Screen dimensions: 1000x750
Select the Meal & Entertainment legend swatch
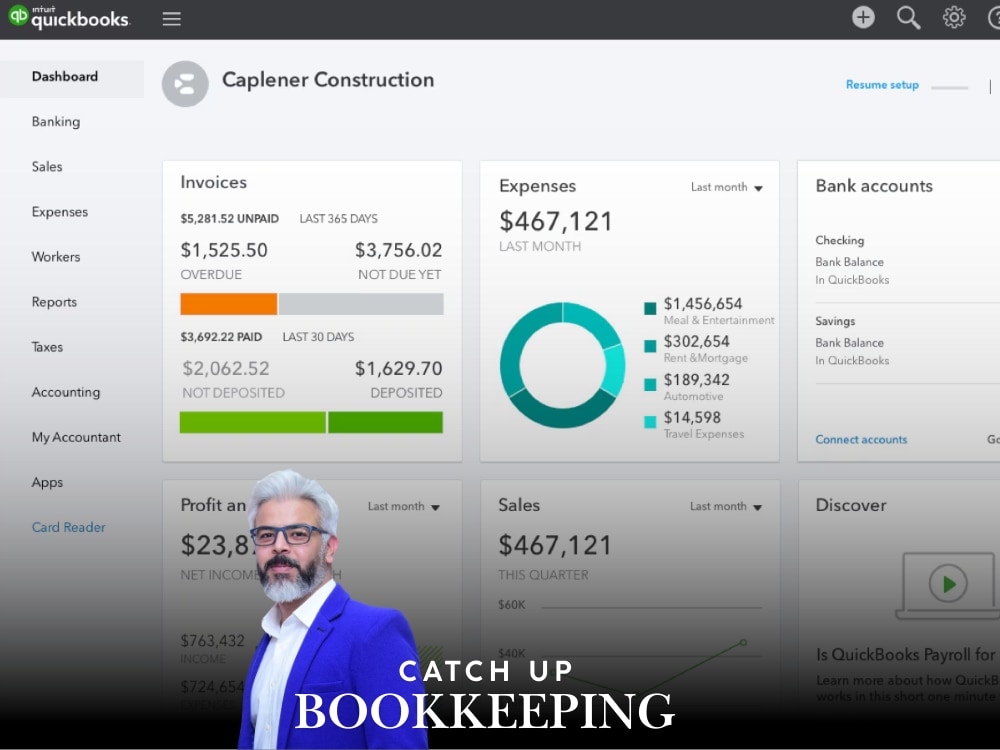[x=650, y=309]
